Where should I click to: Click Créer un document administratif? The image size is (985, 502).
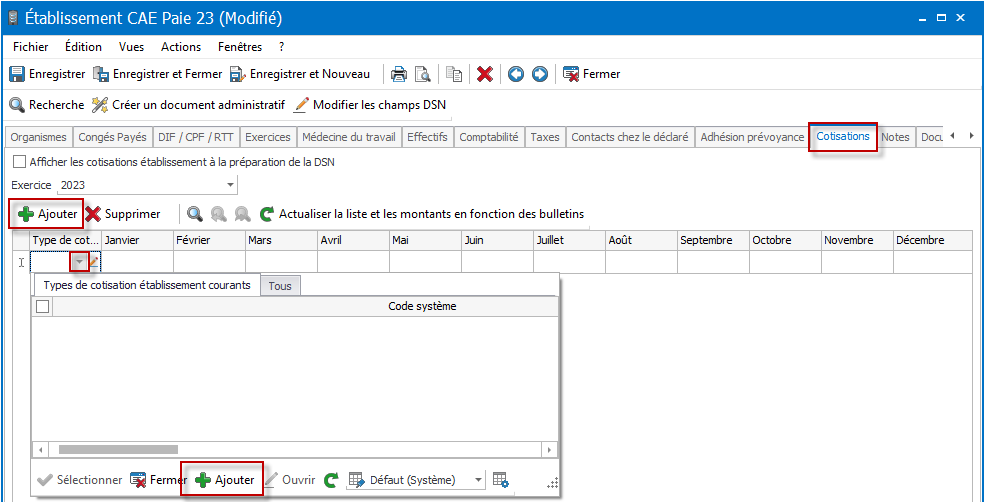(x=188, y=105)
